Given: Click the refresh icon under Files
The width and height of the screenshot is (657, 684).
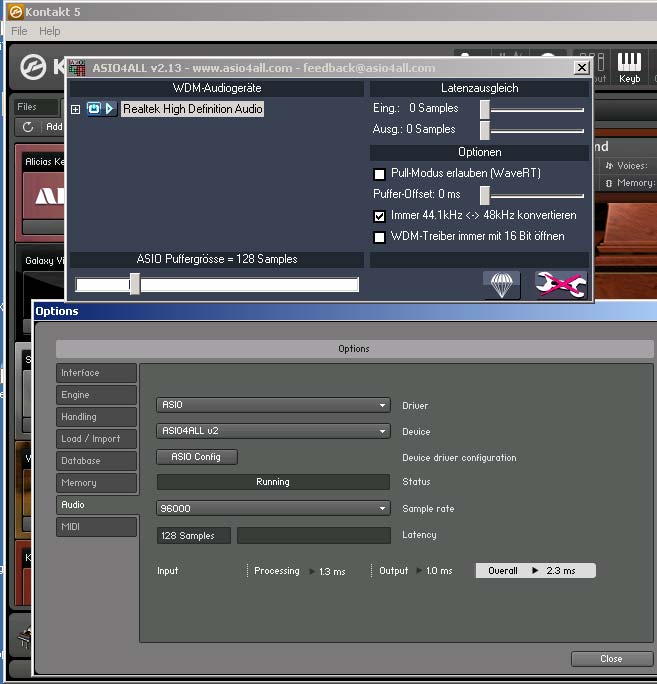Looking at the screenshot, I should tap(27, 127).
